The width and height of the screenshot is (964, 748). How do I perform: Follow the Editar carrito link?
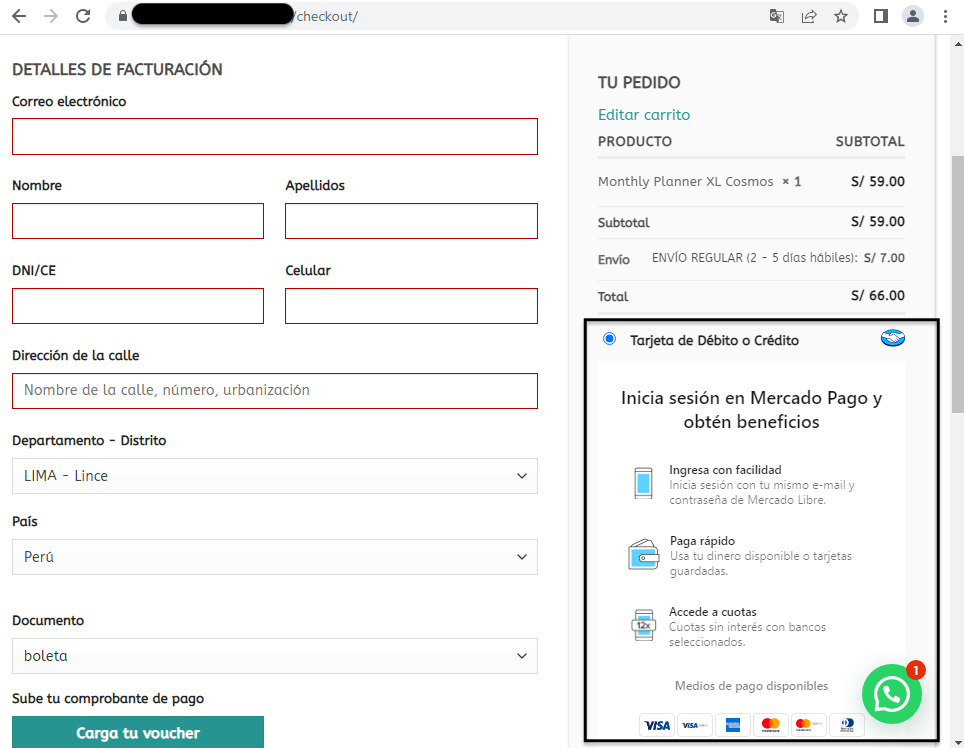point(644,115)
